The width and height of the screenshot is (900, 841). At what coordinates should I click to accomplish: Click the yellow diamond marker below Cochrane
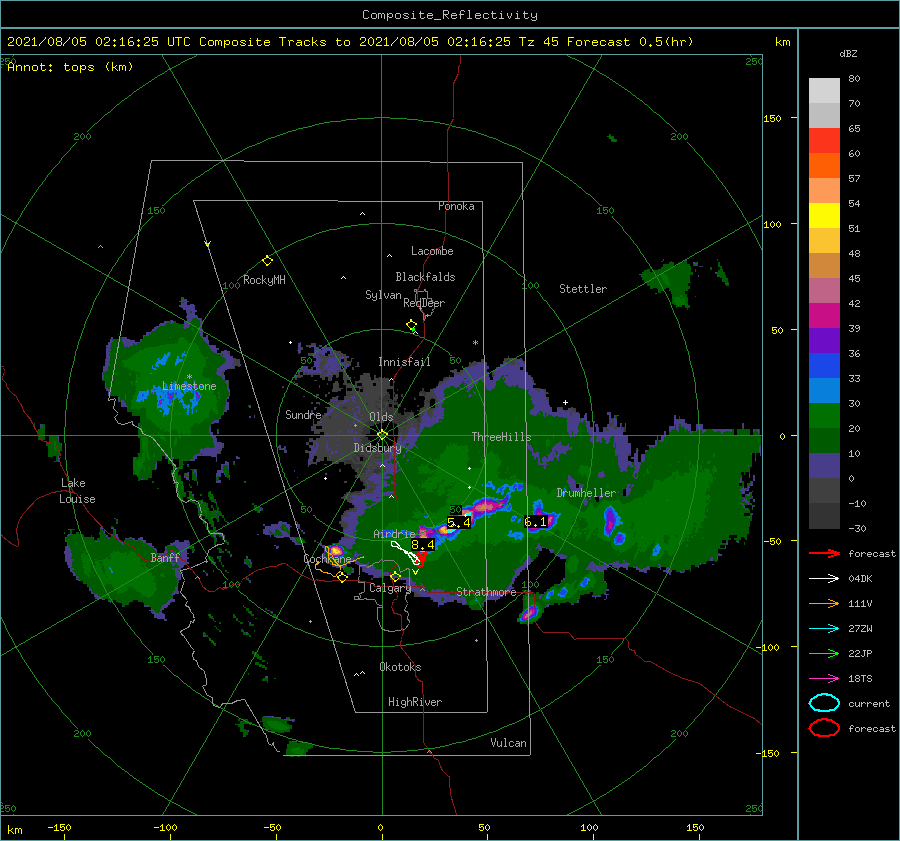pos(342,576)
